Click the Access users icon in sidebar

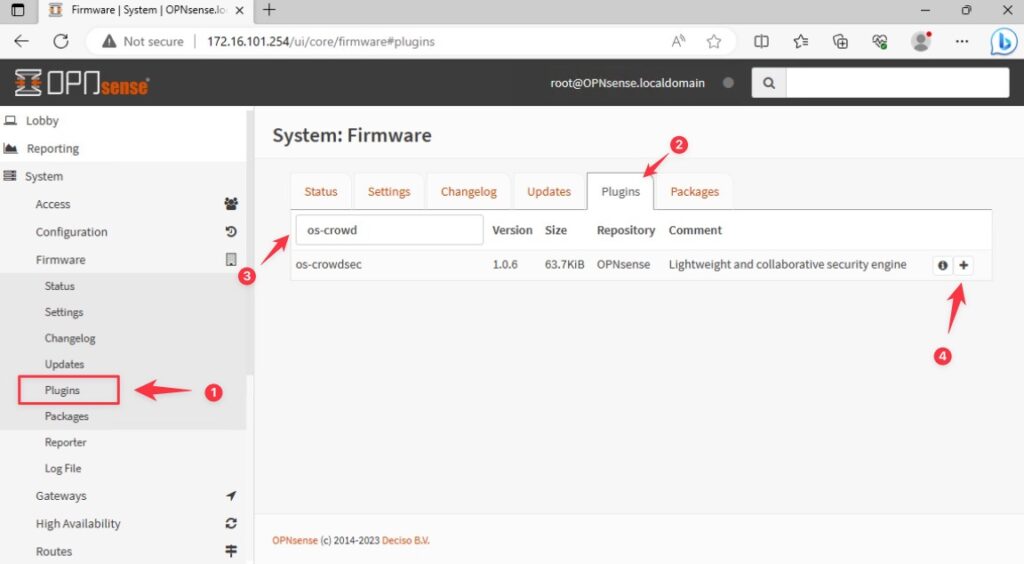pos(231,204)
